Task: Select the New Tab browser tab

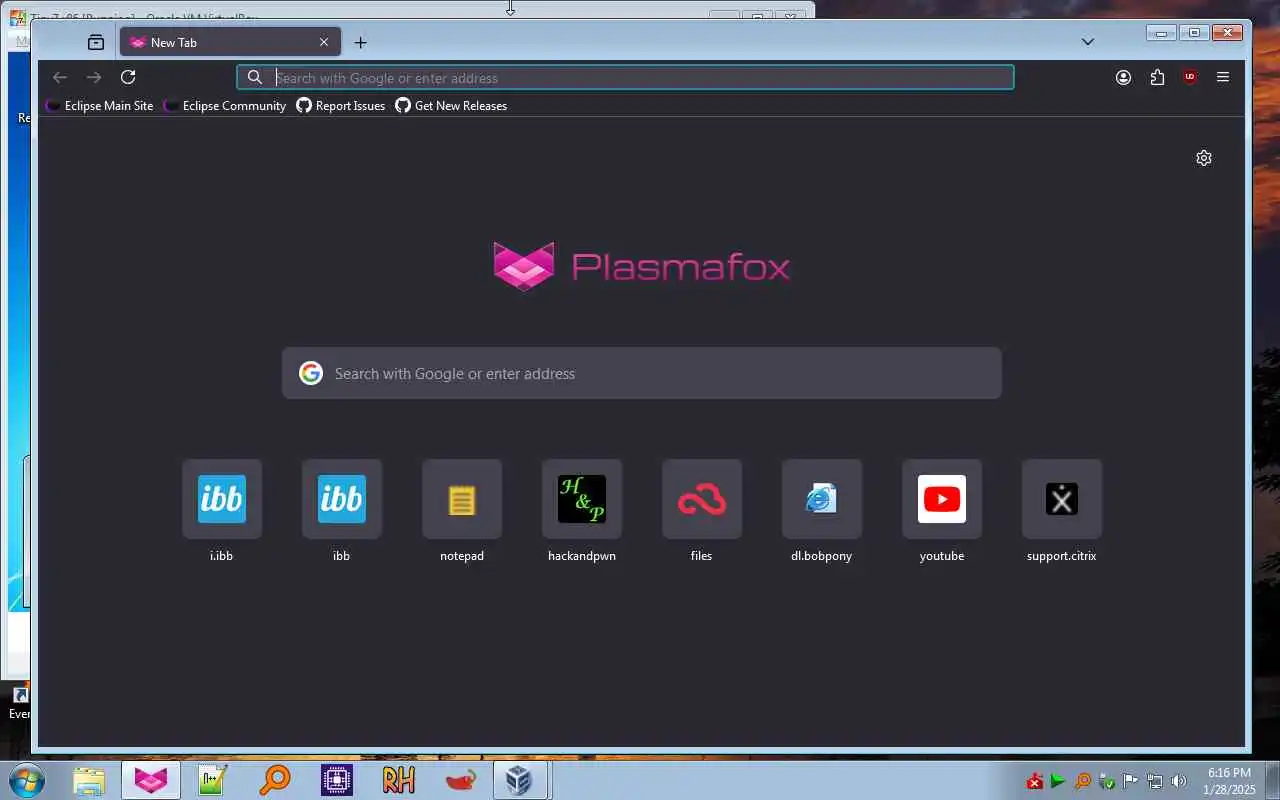Action: [x=230, y=42]
